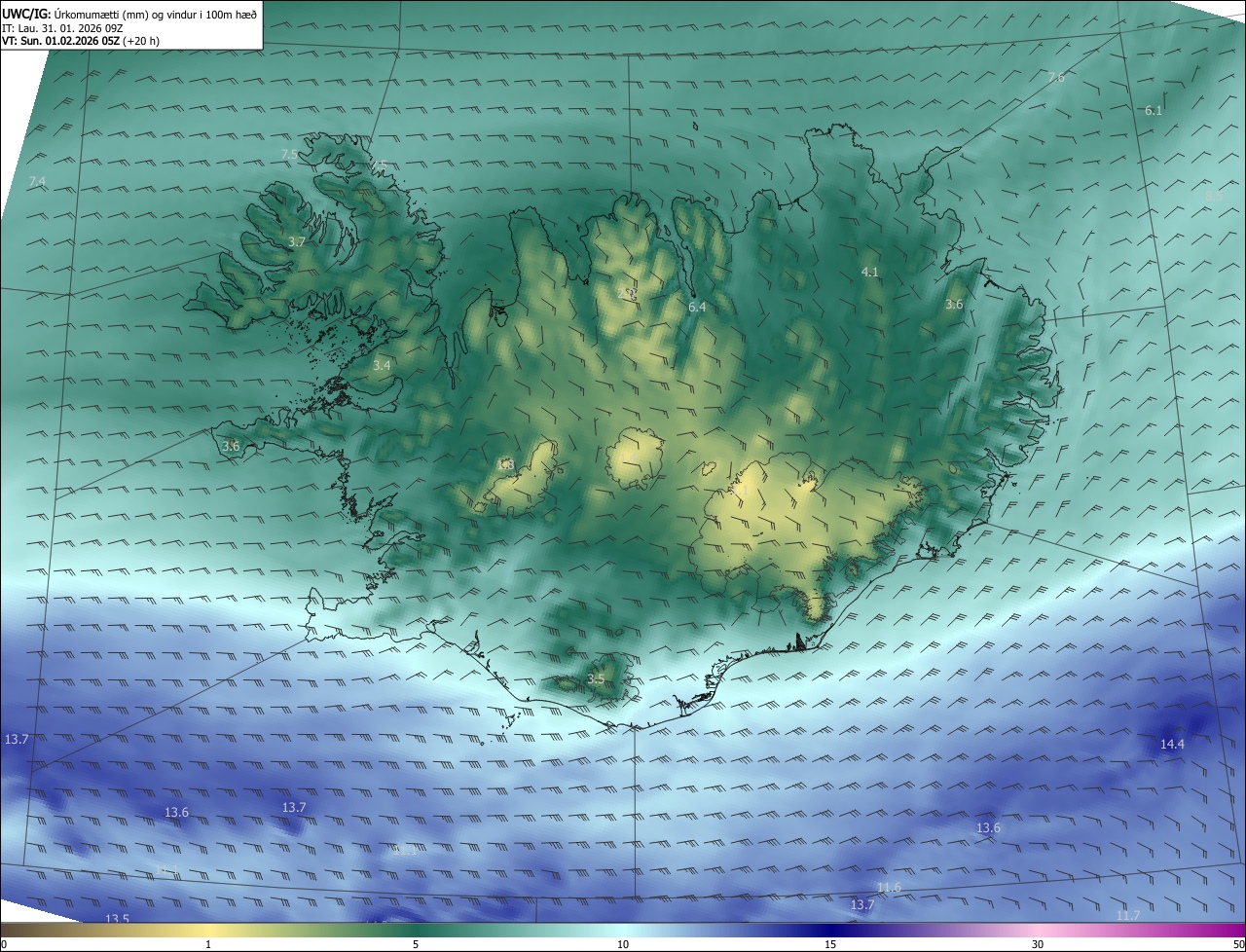The image size is (1246, 952).
Task: Select the 10 tick label on the legend
Action: click(623, 944)
